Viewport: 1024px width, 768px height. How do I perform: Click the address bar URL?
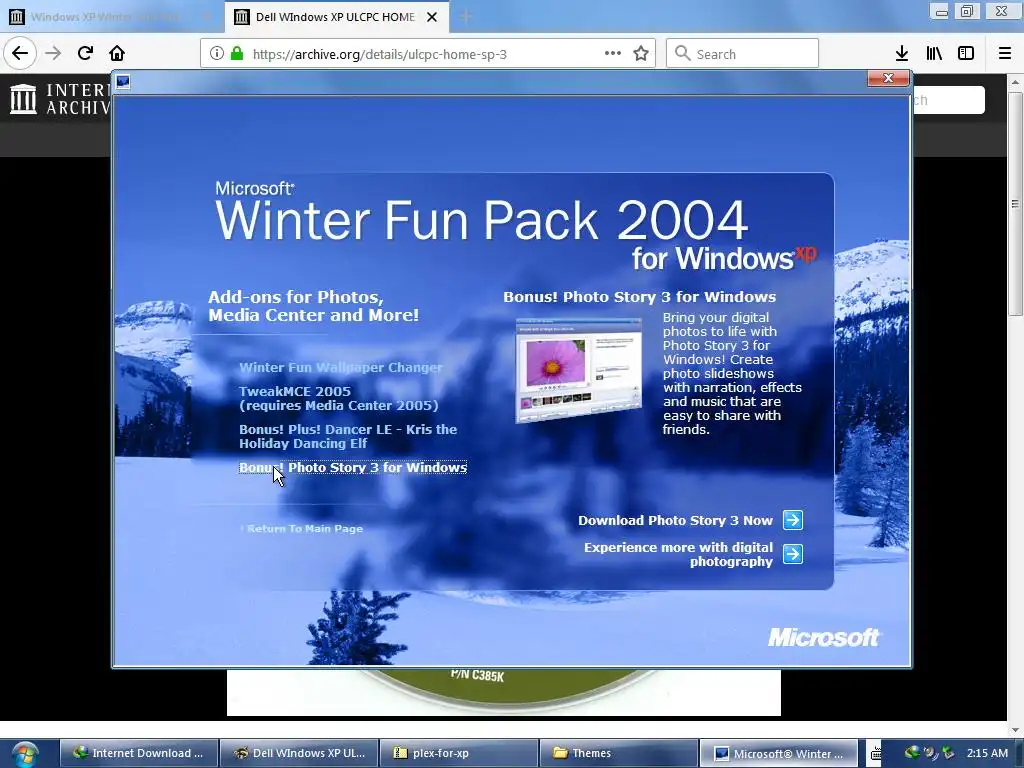(379, 54)
